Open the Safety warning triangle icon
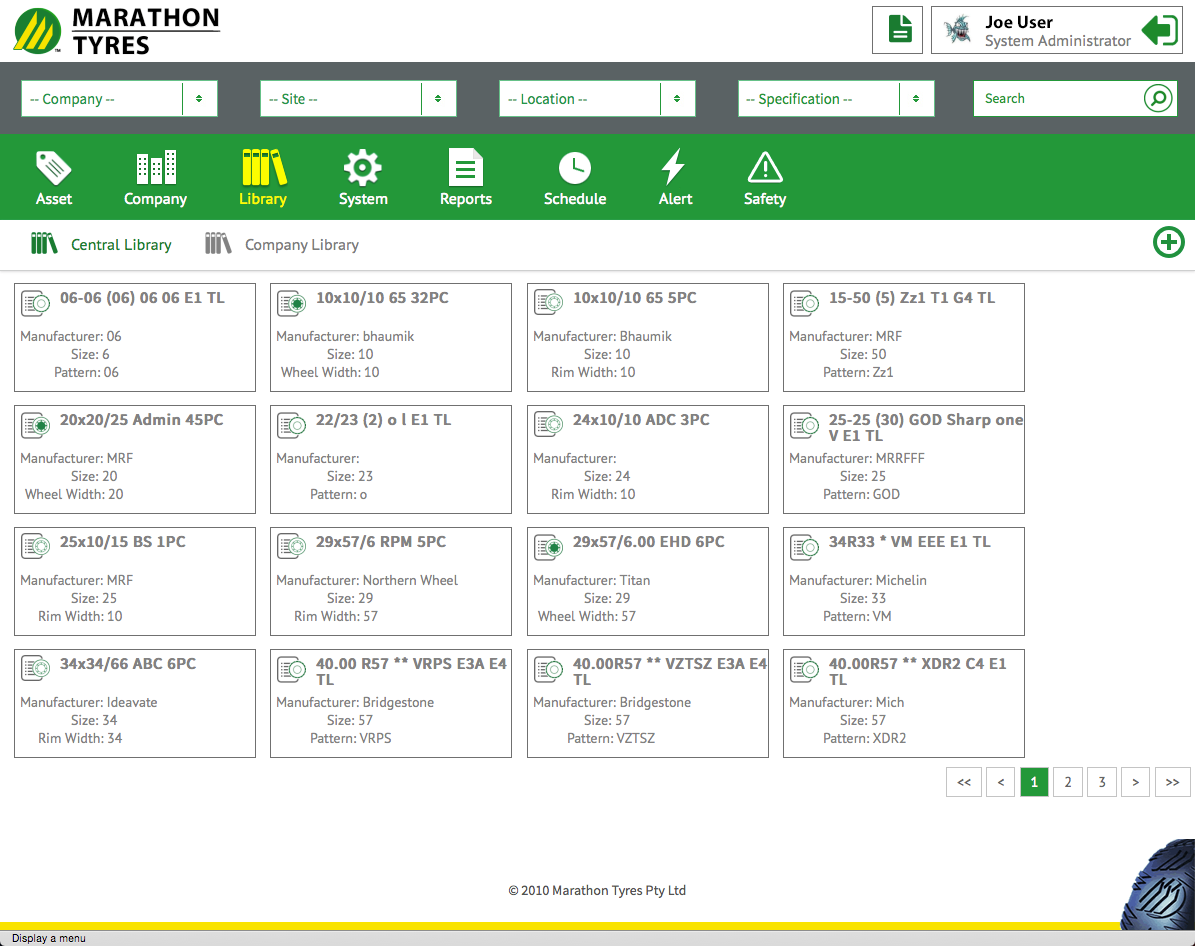Viewport: 1195px width, 946px height. [764, 168]
